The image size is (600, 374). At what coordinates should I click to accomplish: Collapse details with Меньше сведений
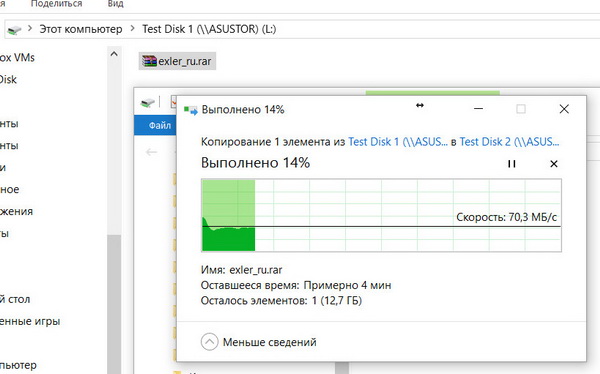coord(259,342)
